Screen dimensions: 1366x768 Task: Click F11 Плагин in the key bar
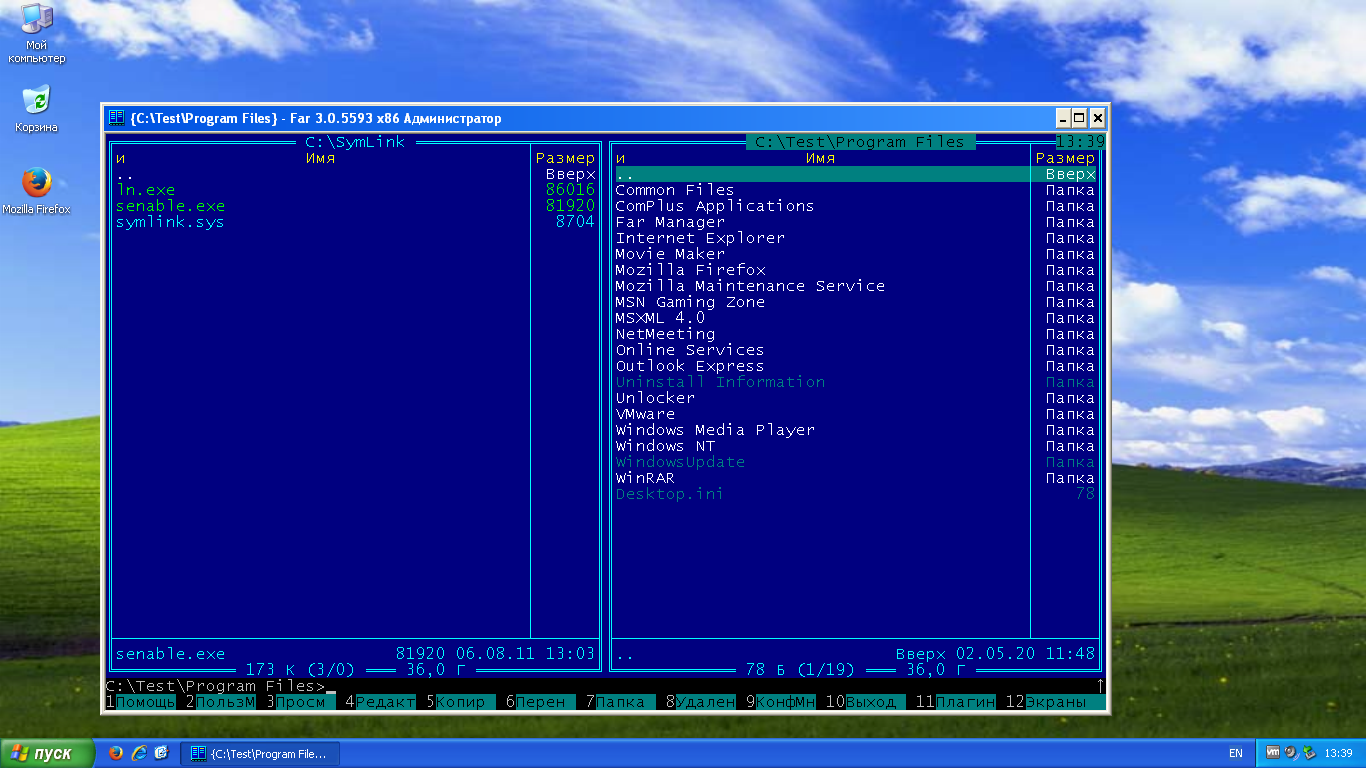[x=956, y=702]
